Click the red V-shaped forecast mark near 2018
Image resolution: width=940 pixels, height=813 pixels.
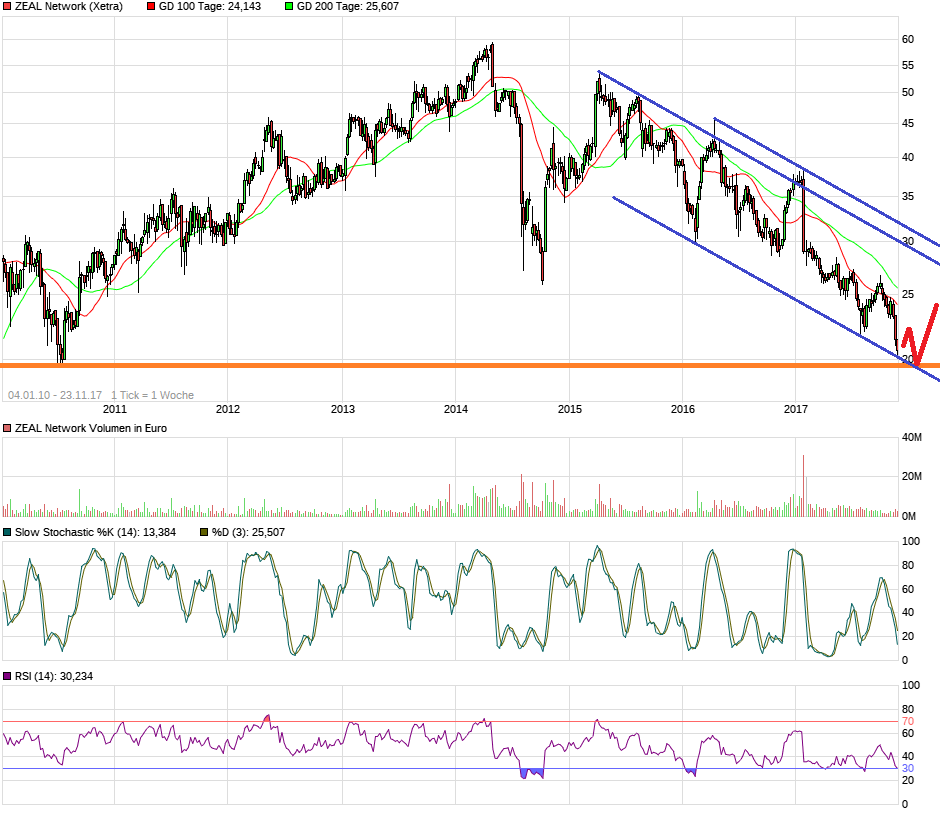point(920,335)
